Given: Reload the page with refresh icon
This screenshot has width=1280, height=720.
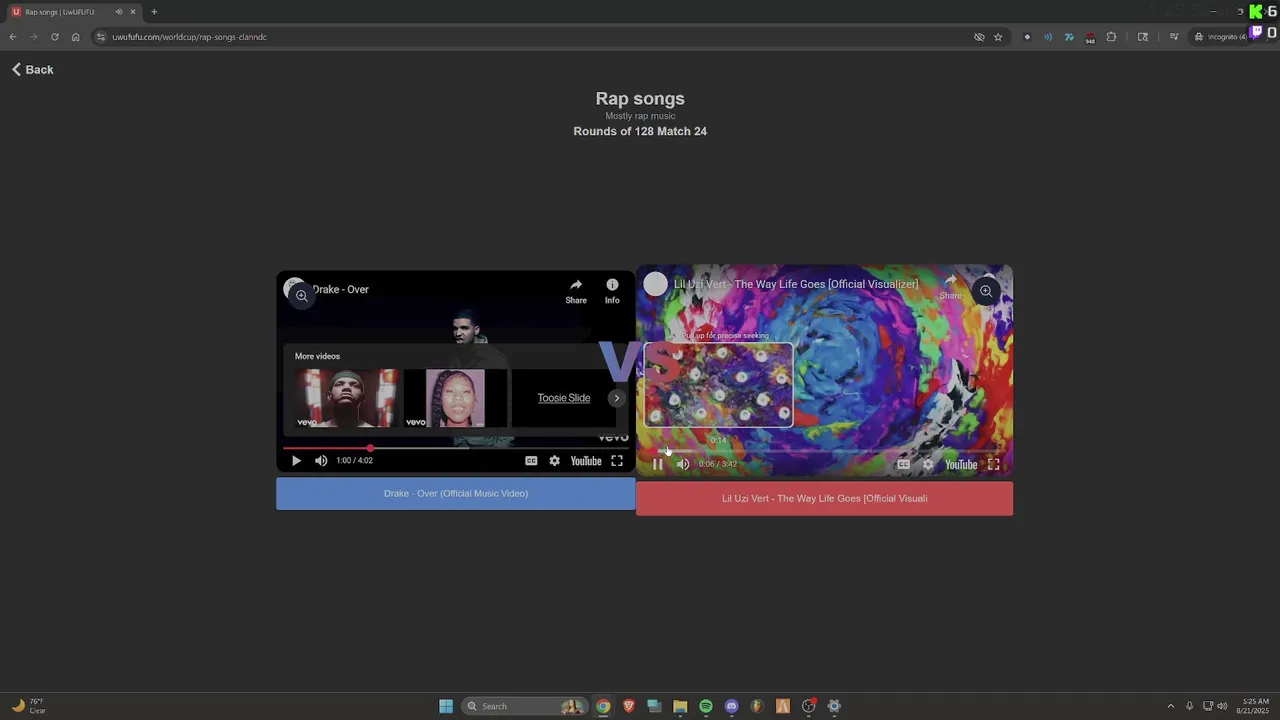Looking at the screenshot, I should (54, 37).
